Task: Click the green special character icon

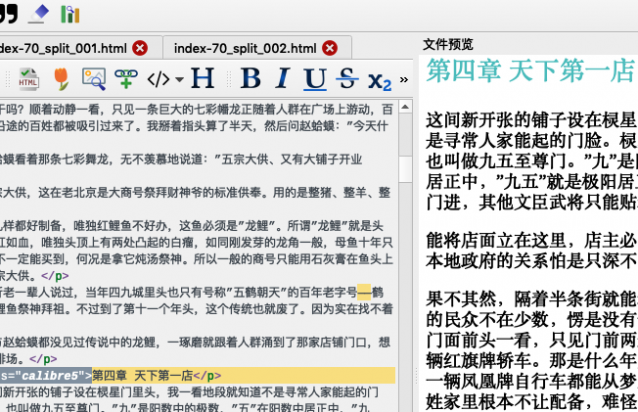Action: point(124,78)
